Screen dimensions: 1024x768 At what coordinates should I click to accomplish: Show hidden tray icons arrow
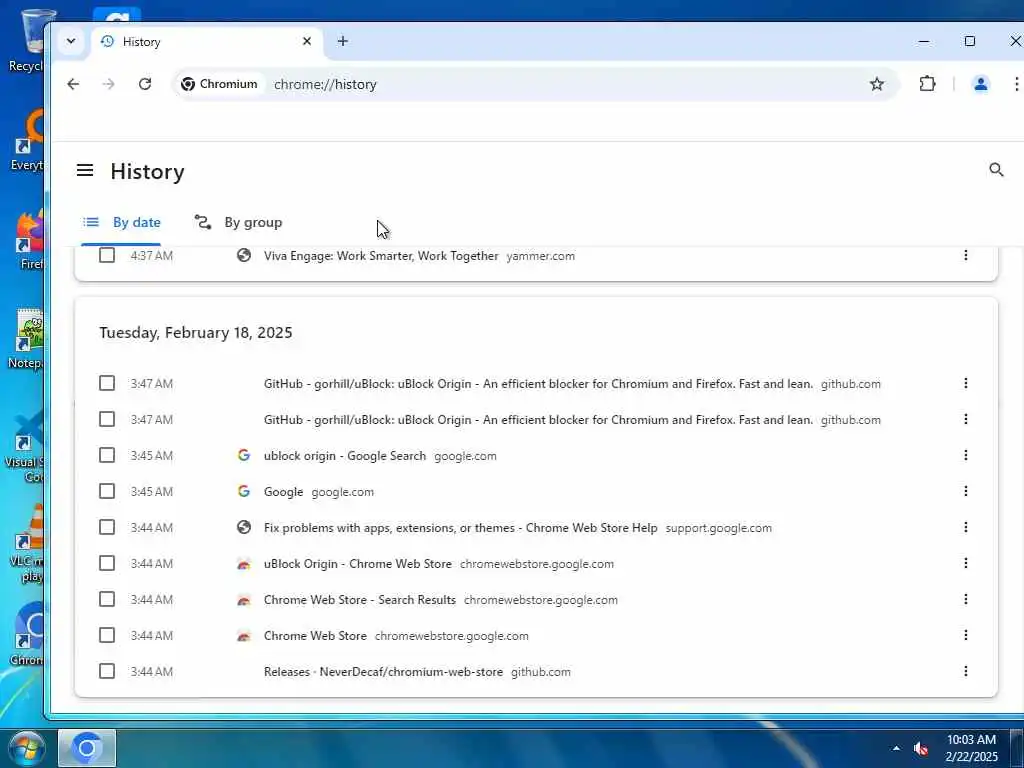[896, 748]
